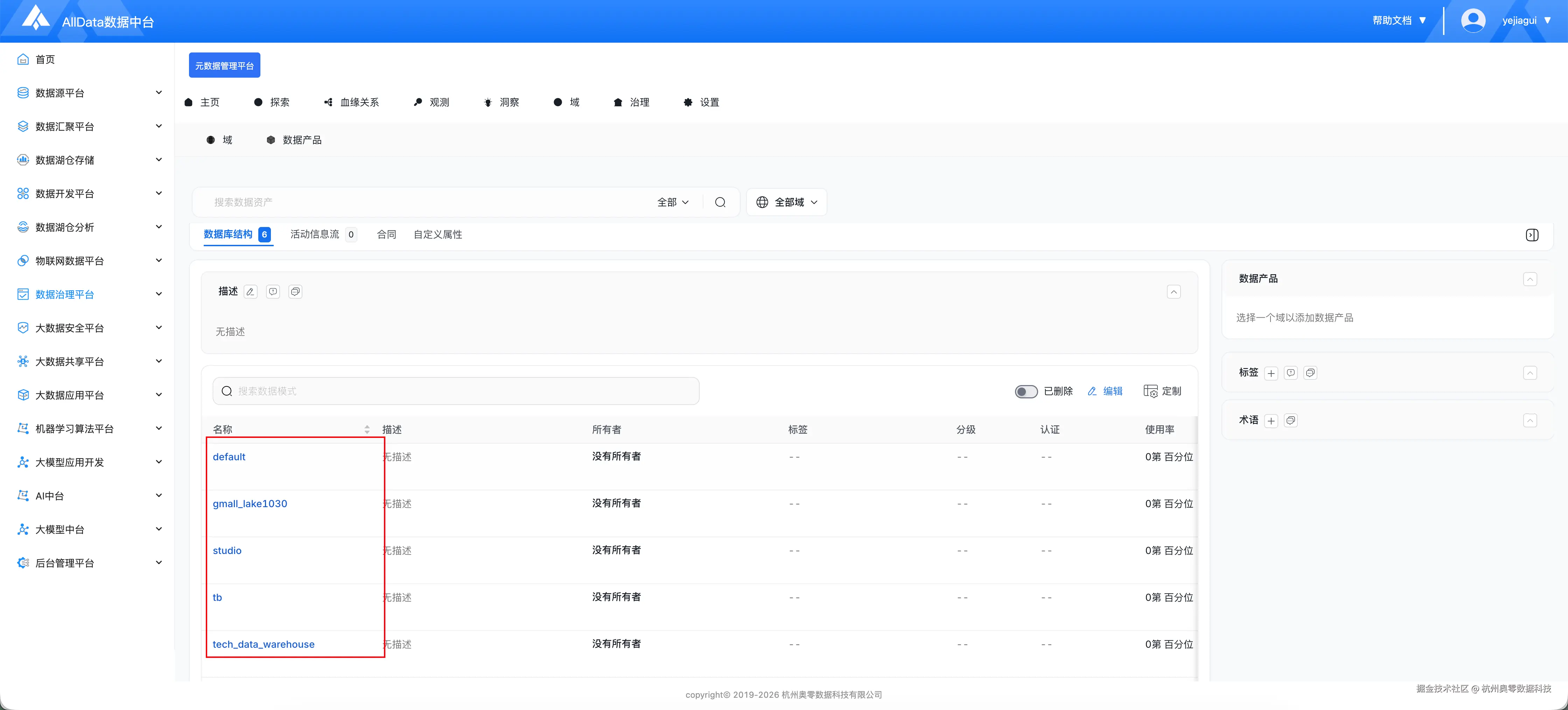
Task: Click the search magnifier icon in asset search
Action: (x=720, y=202)
